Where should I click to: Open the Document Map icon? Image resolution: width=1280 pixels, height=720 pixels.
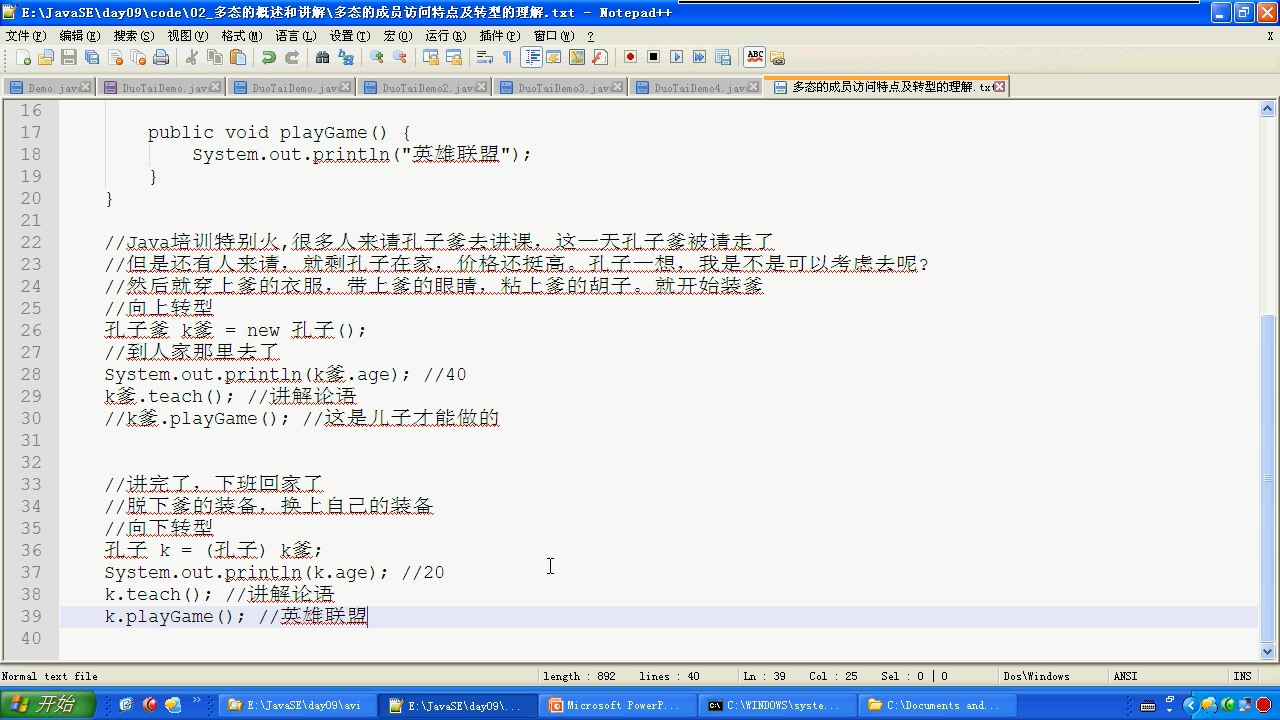coord(577,57)
